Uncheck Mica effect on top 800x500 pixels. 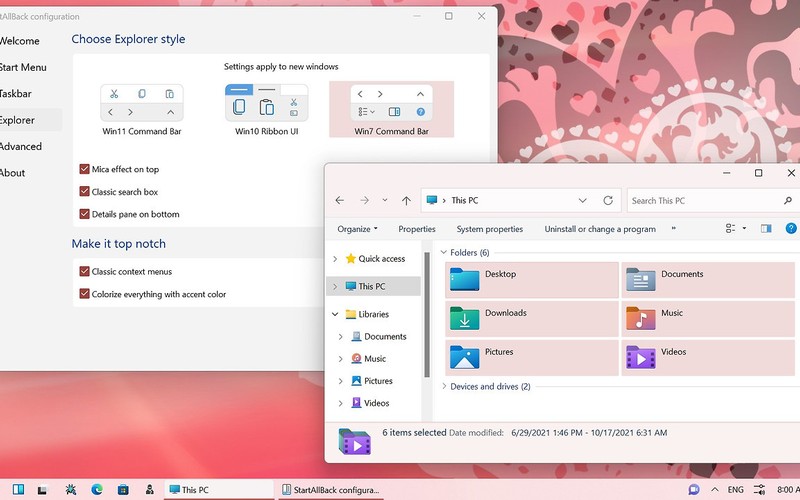pos(85,169)
